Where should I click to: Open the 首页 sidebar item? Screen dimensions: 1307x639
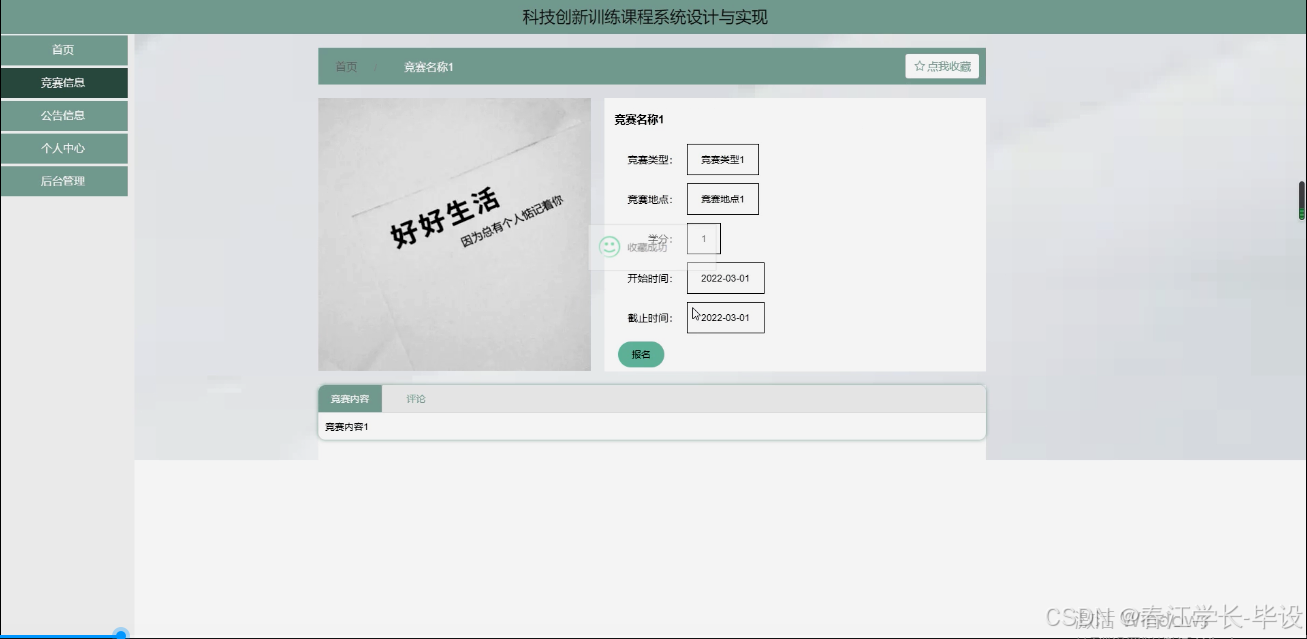(64, 50)
